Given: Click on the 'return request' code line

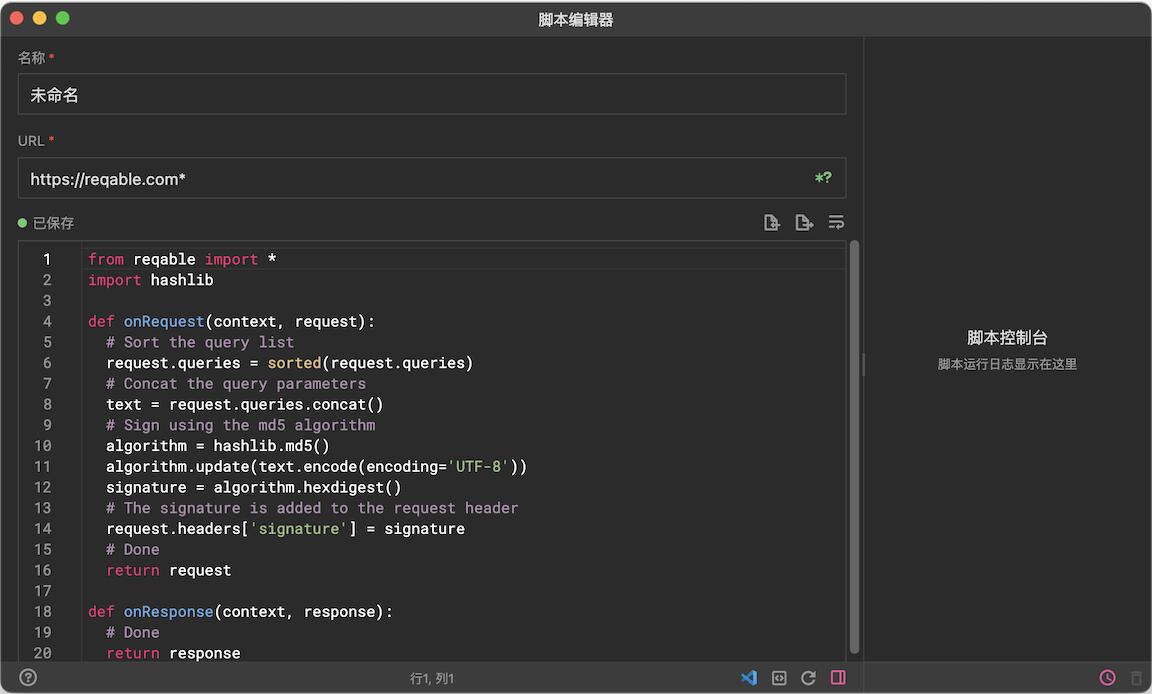Looking at the screenshot, I should (168, 571).
